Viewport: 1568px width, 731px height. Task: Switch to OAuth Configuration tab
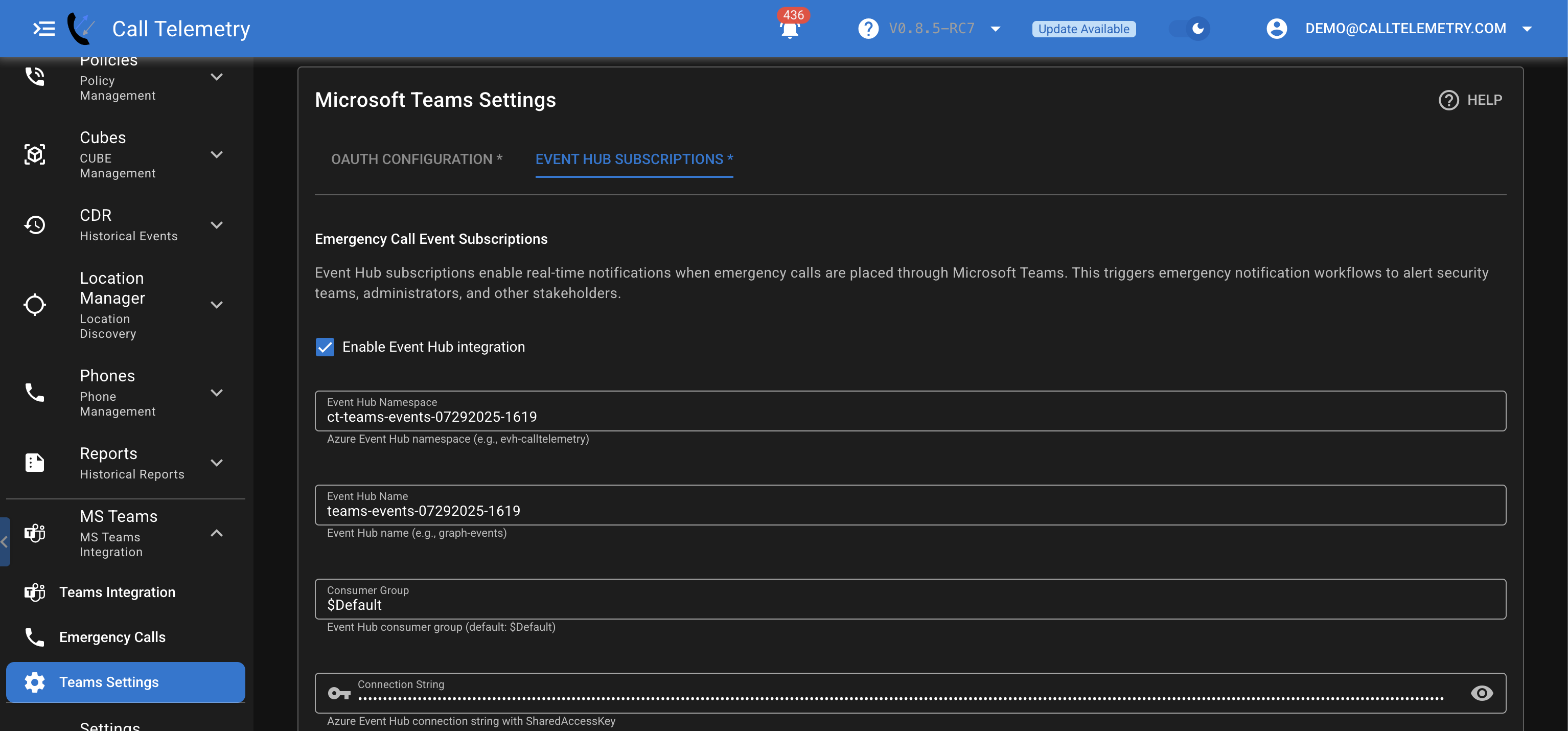point(417,159)
